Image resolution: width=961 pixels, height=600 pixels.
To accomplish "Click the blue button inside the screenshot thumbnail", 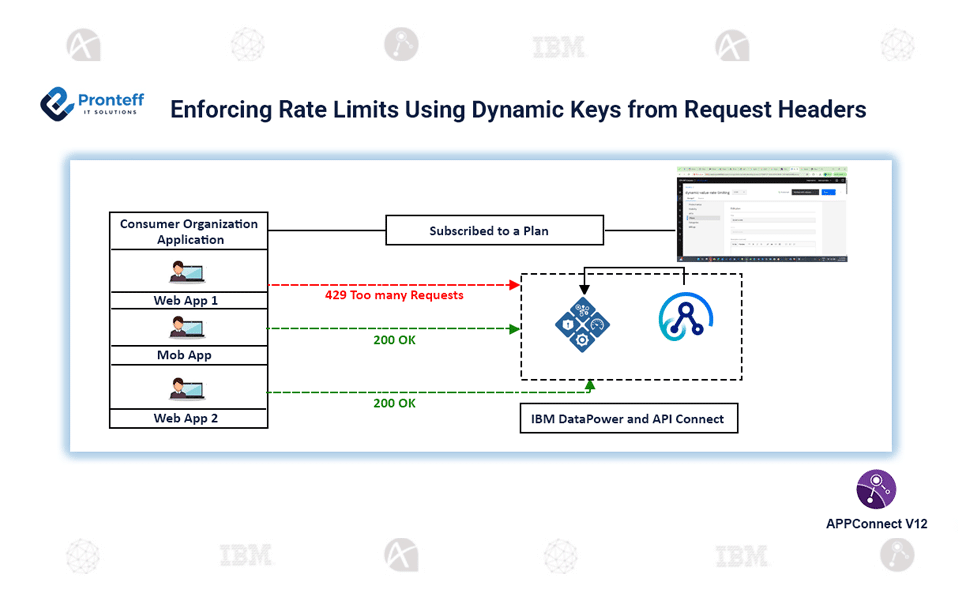I will tap(827, 191).
